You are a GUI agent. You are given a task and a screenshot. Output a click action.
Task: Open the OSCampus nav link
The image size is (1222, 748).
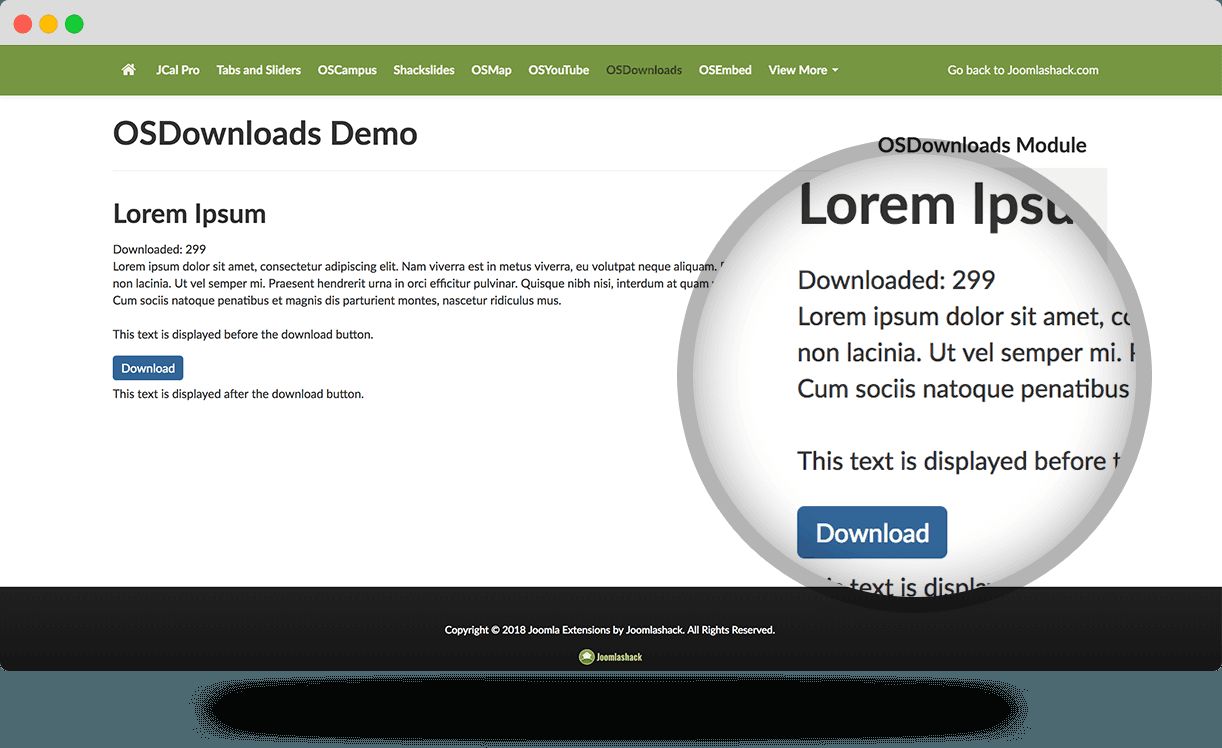coord(347,70)
